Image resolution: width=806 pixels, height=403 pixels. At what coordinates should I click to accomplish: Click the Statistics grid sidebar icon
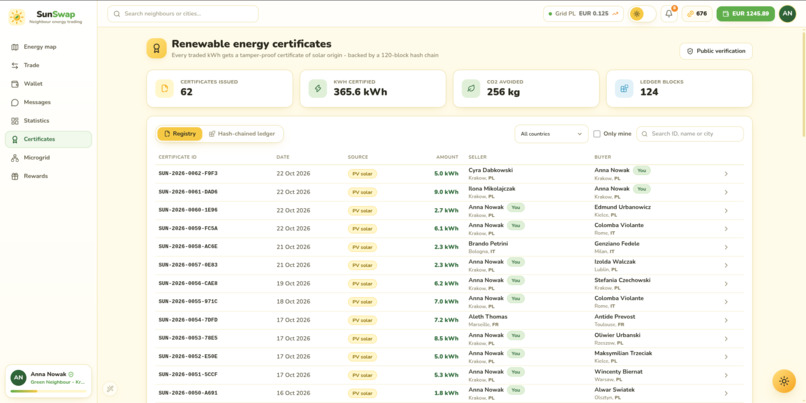(15, 121)
